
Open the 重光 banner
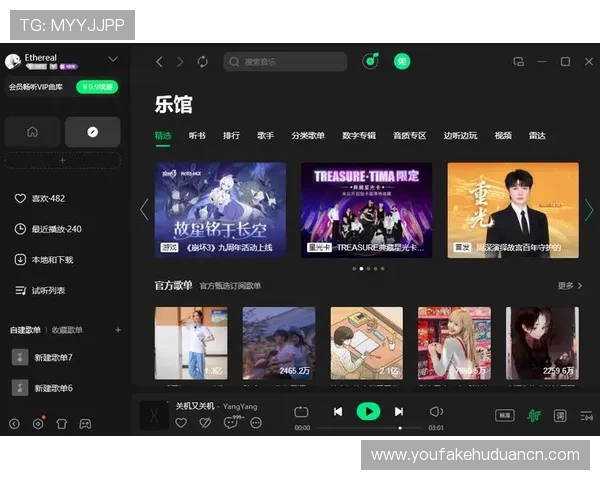(513, 210)
